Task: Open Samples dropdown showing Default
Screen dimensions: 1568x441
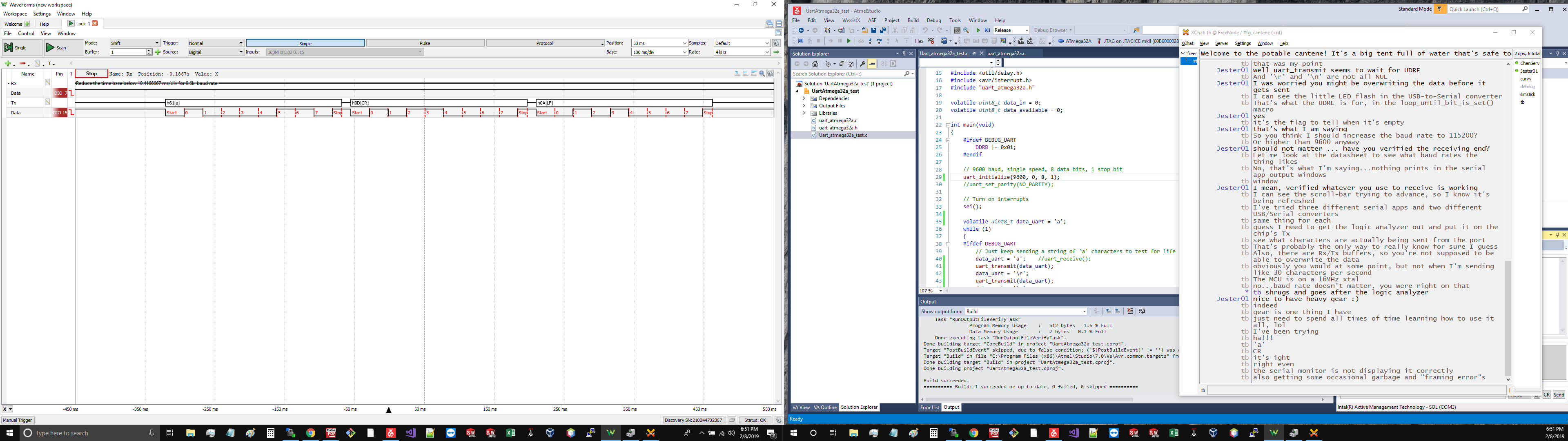Action: (743, 43)
